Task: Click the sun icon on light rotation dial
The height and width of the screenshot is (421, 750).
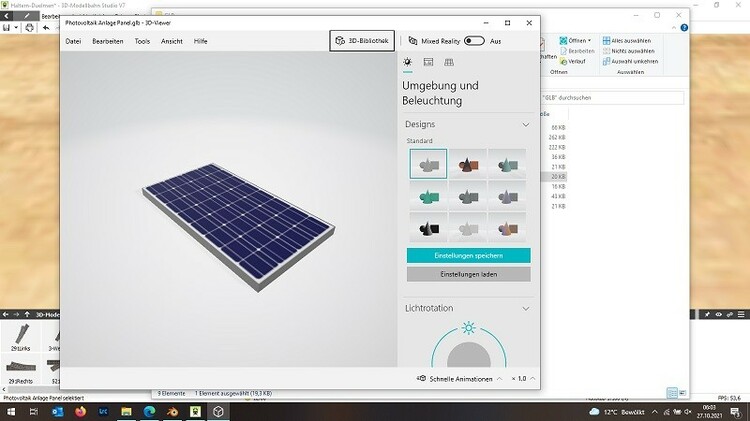Action: [x=468, y=328]
